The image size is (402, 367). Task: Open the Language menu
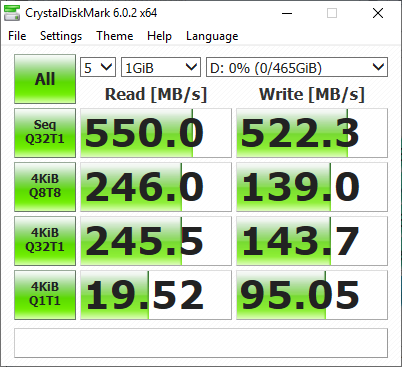pos(212,36)
